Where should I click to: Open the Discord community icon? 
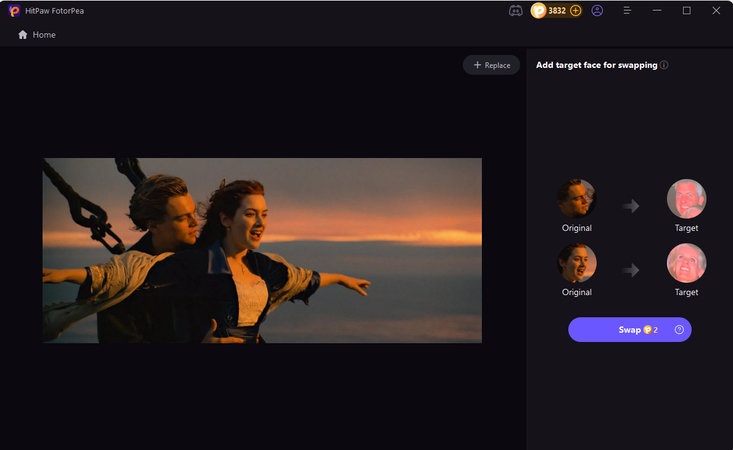(x=515, y=11)
